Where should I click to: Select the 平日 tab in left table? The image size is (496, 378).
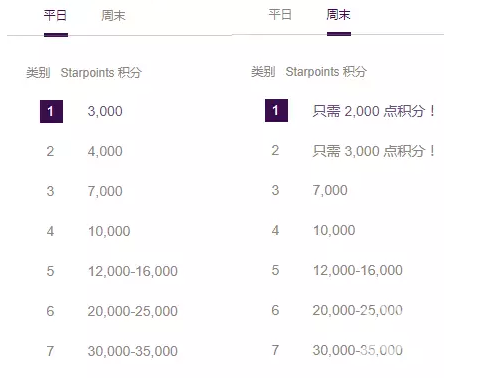55,16
